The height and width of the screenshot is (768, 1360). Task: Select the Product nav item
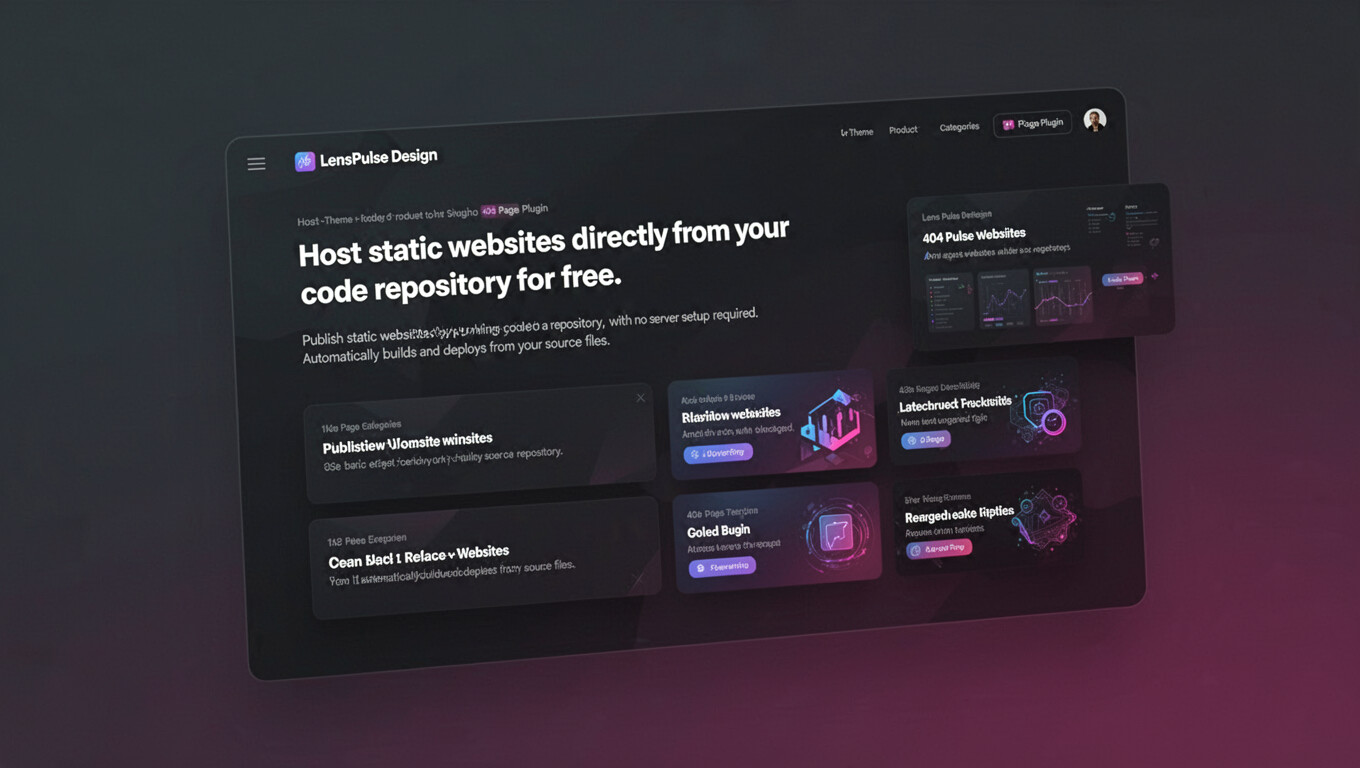pyautogui.click(x=903, y=130)
